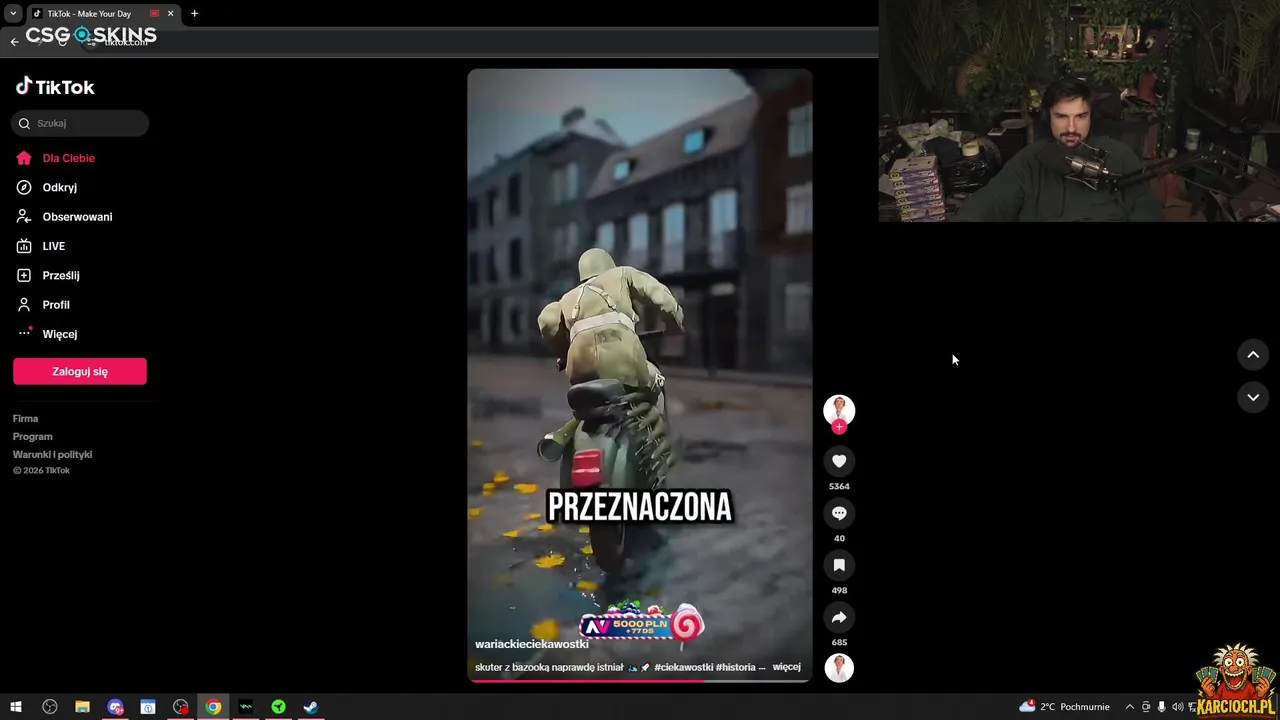
Task: Click the three-dots icon beside Więcej
Action: (x=24, y=334)
